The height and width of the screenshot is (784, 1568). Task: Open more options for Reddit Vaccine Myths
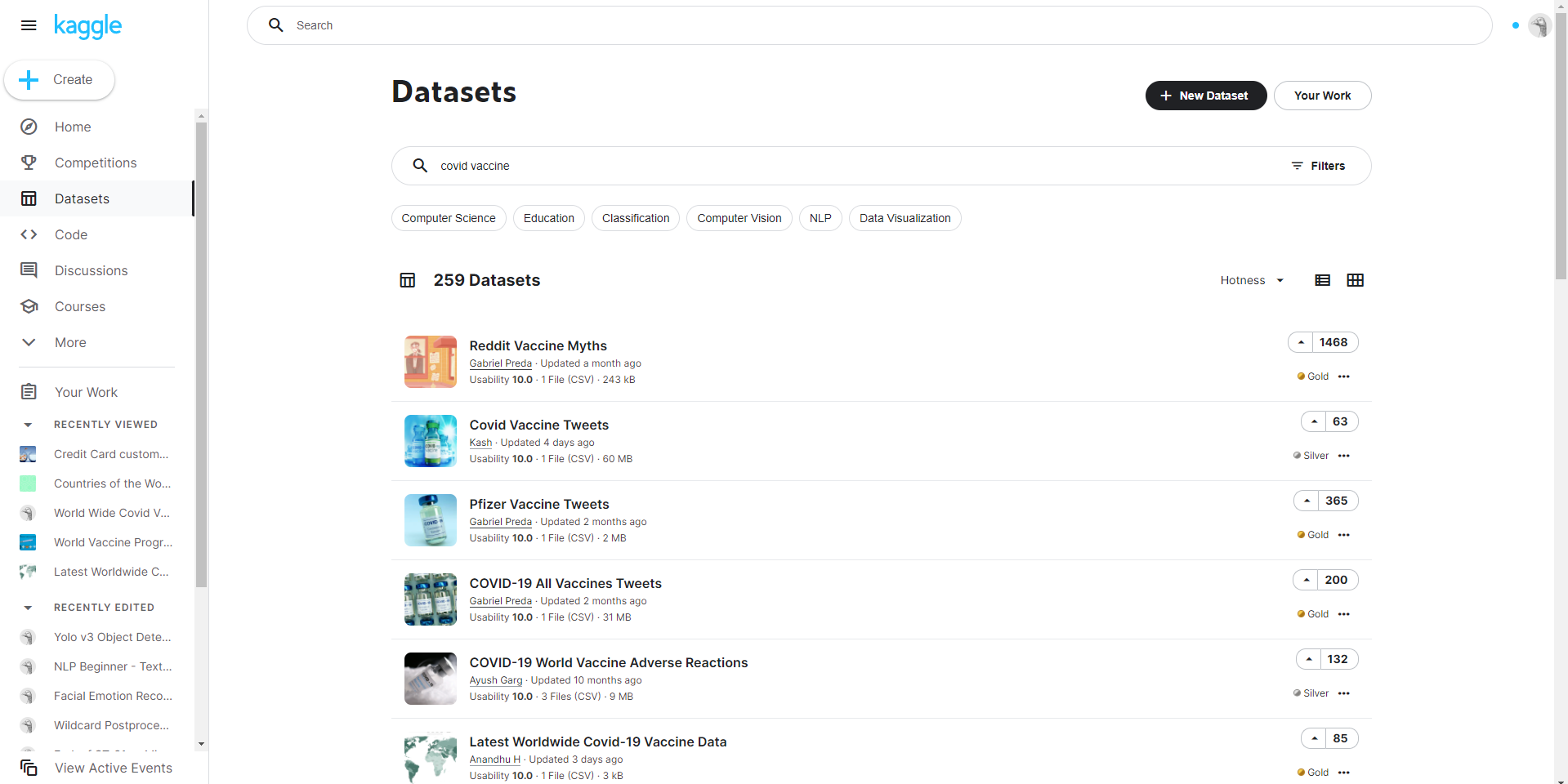coord(1344,376)
